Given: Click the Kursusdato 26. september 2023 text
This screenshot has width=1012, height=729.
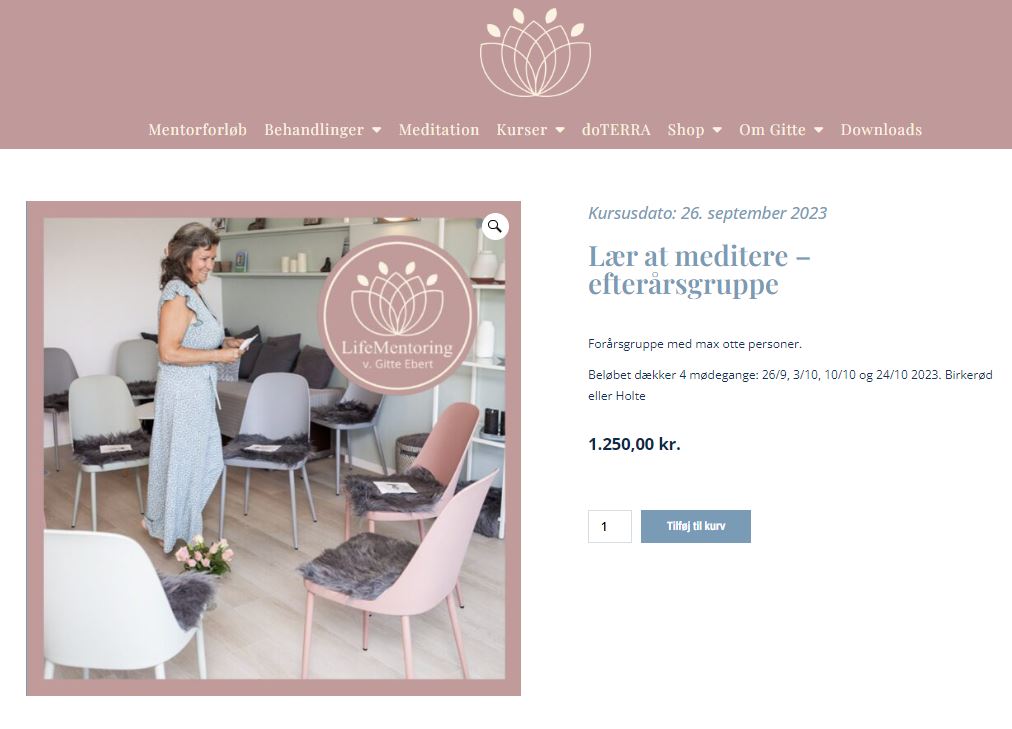Looking at the screenshot, I should coord(707,213).
